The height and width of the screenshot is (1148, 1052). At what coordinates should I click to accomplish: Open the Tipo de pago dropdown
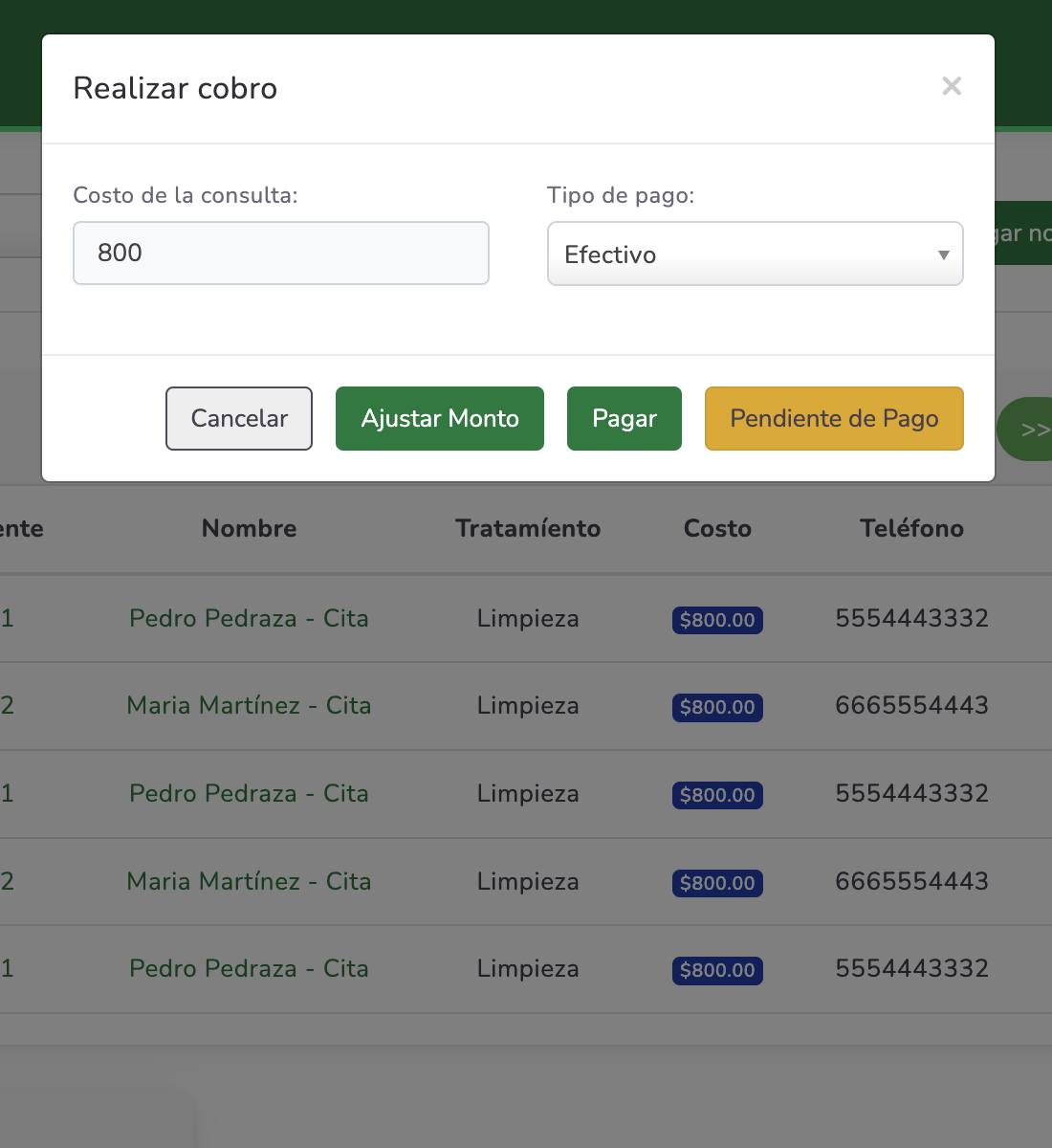[x=755, y=254]
